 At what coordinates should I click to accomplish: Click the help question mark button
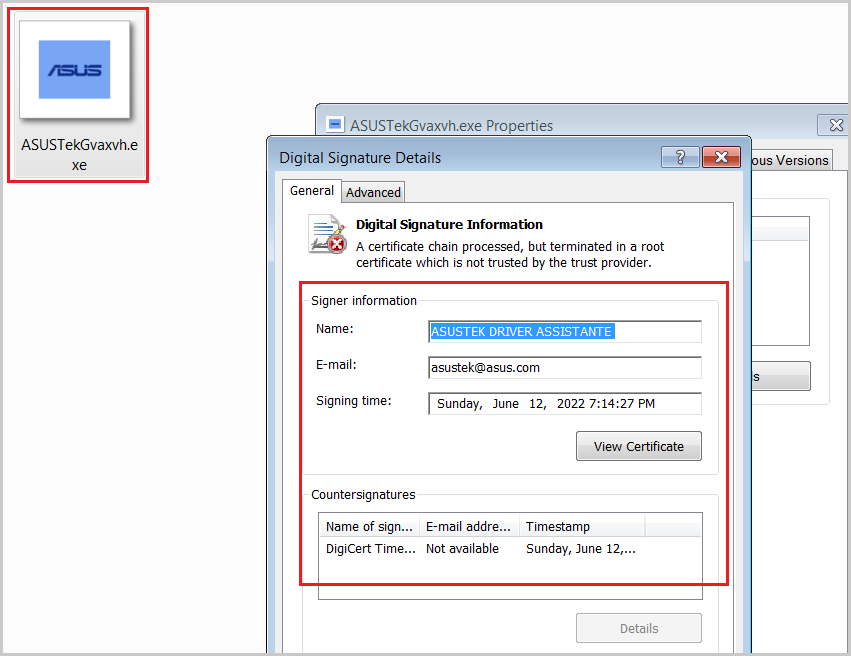pyautogui.click(x=680, y=157)
